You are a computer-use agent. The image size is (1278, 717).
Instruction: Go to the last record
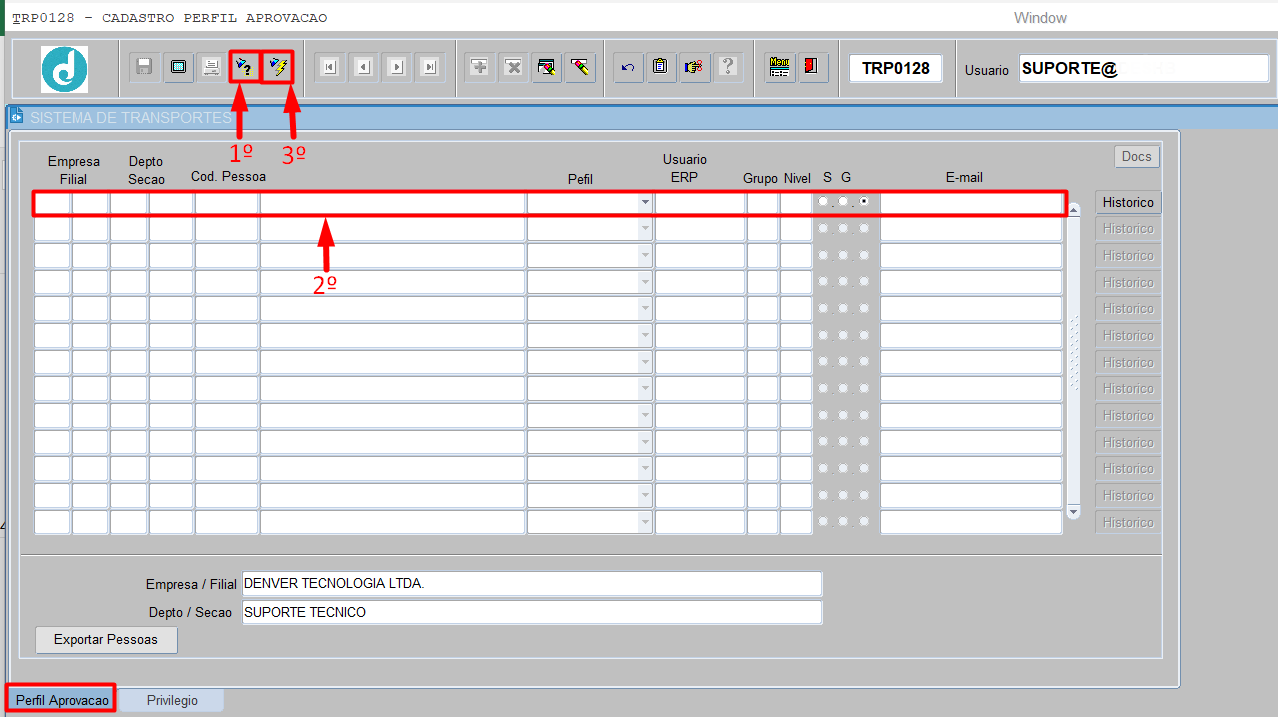[x=430, y=67]
